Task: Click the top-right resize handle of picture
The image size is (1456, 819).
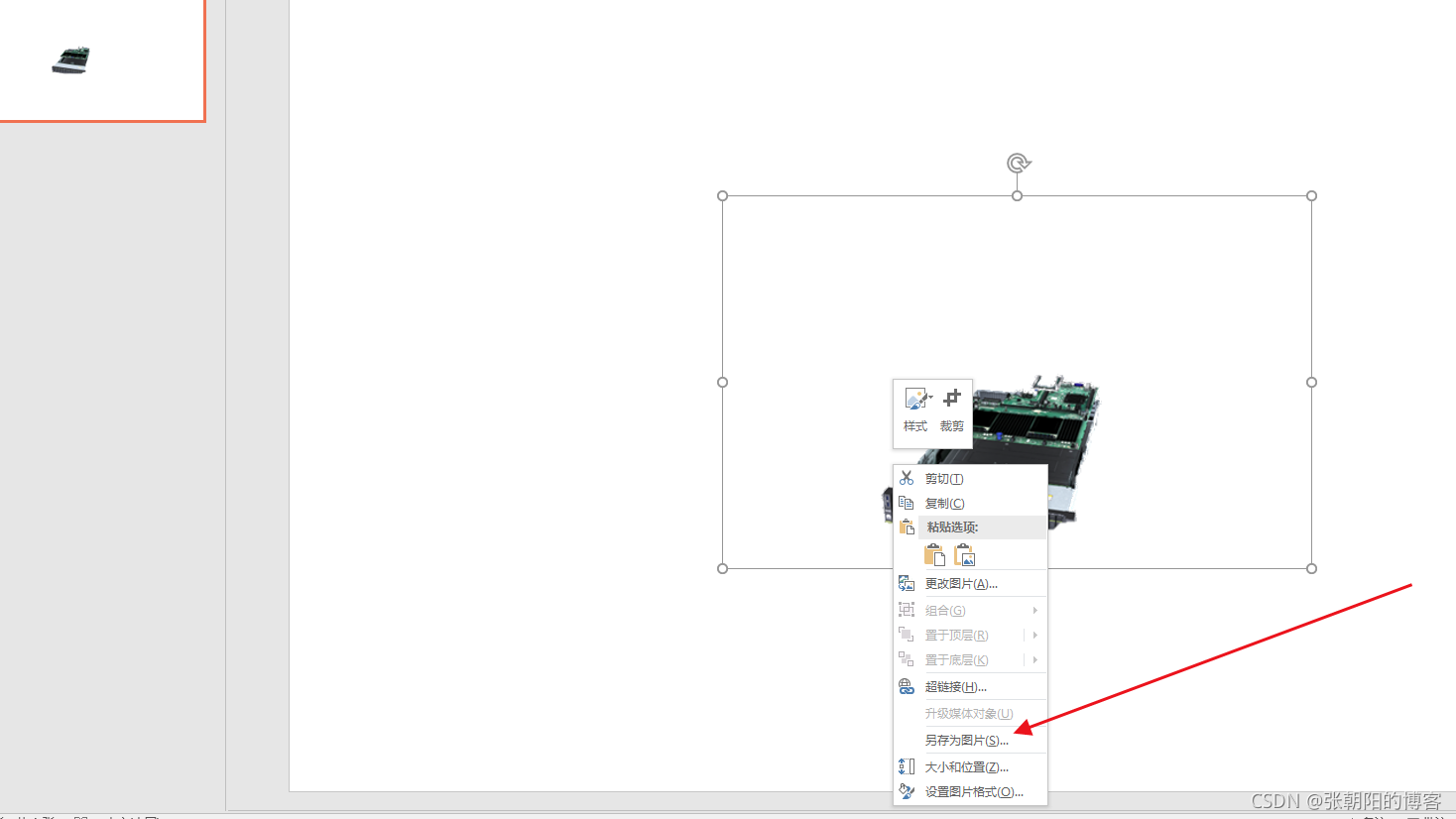Action: (x=1312, y=196)
